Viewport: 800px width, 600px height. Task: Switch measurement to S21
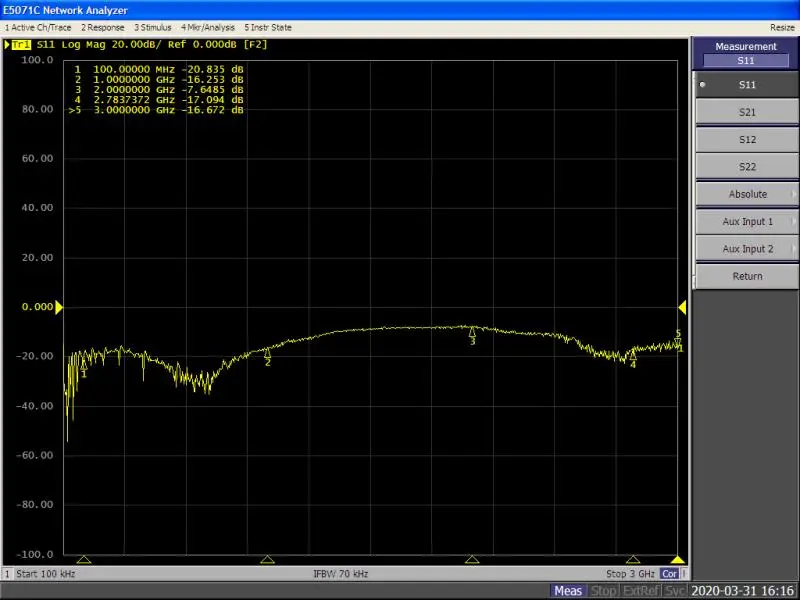point(746,112)
